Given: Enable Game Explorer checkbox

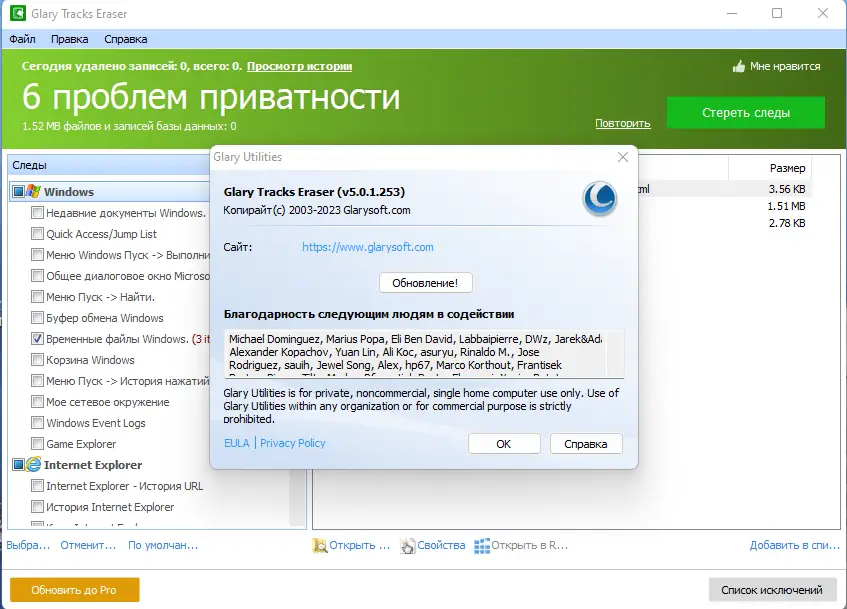Looking at the screenshot, I should (37, 444).
